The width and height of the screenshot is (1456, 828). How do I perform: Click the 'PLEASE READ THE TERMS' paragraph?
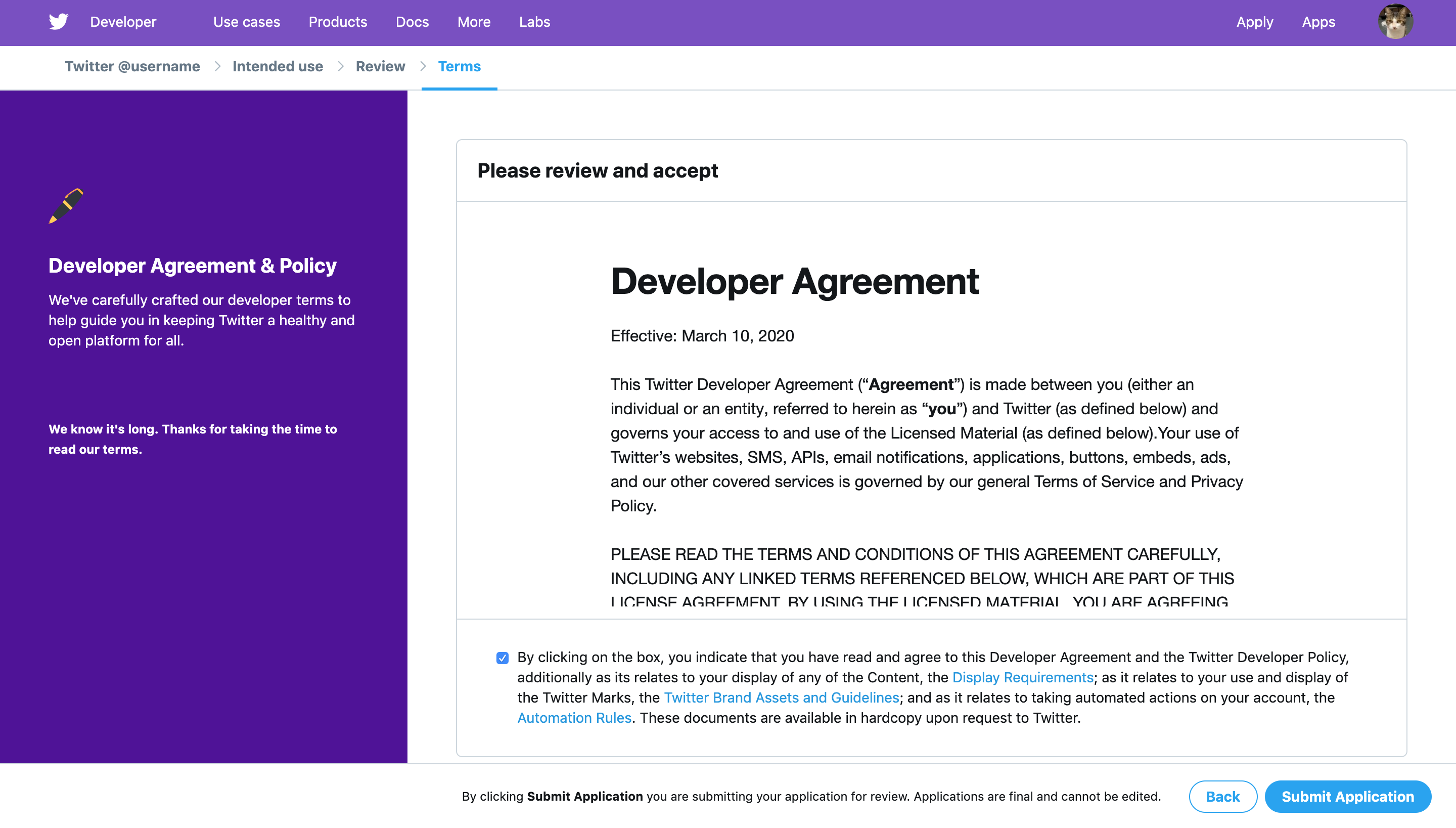tap(922, 578)
